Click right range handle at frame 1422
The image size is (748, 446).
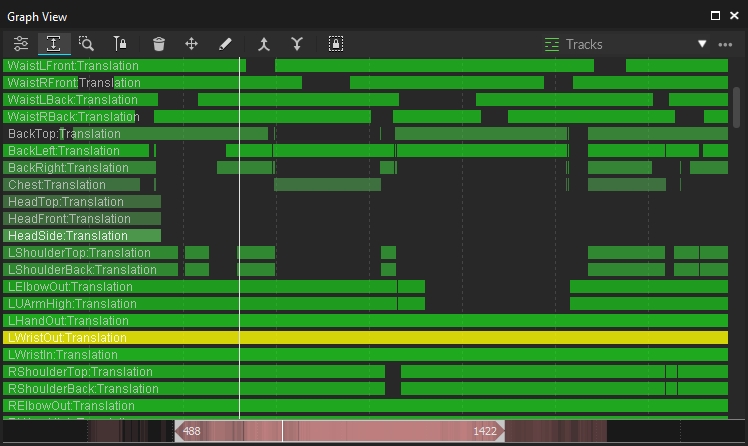coord(500,431)
